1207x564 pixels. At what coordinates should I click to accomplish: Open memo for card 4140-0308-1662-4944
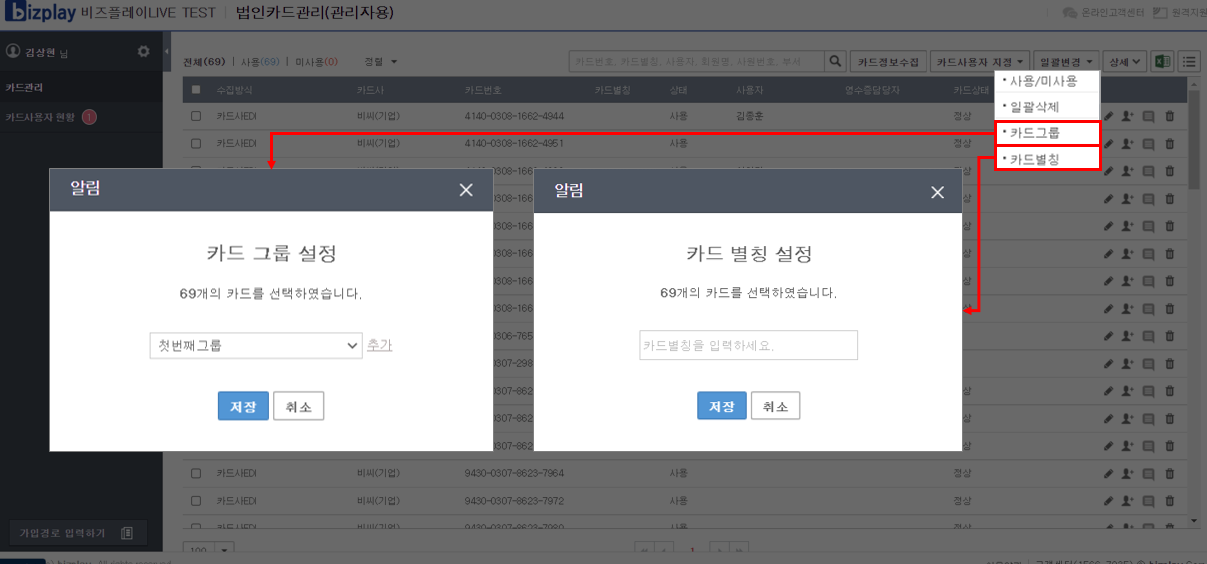pos(1149,116)
